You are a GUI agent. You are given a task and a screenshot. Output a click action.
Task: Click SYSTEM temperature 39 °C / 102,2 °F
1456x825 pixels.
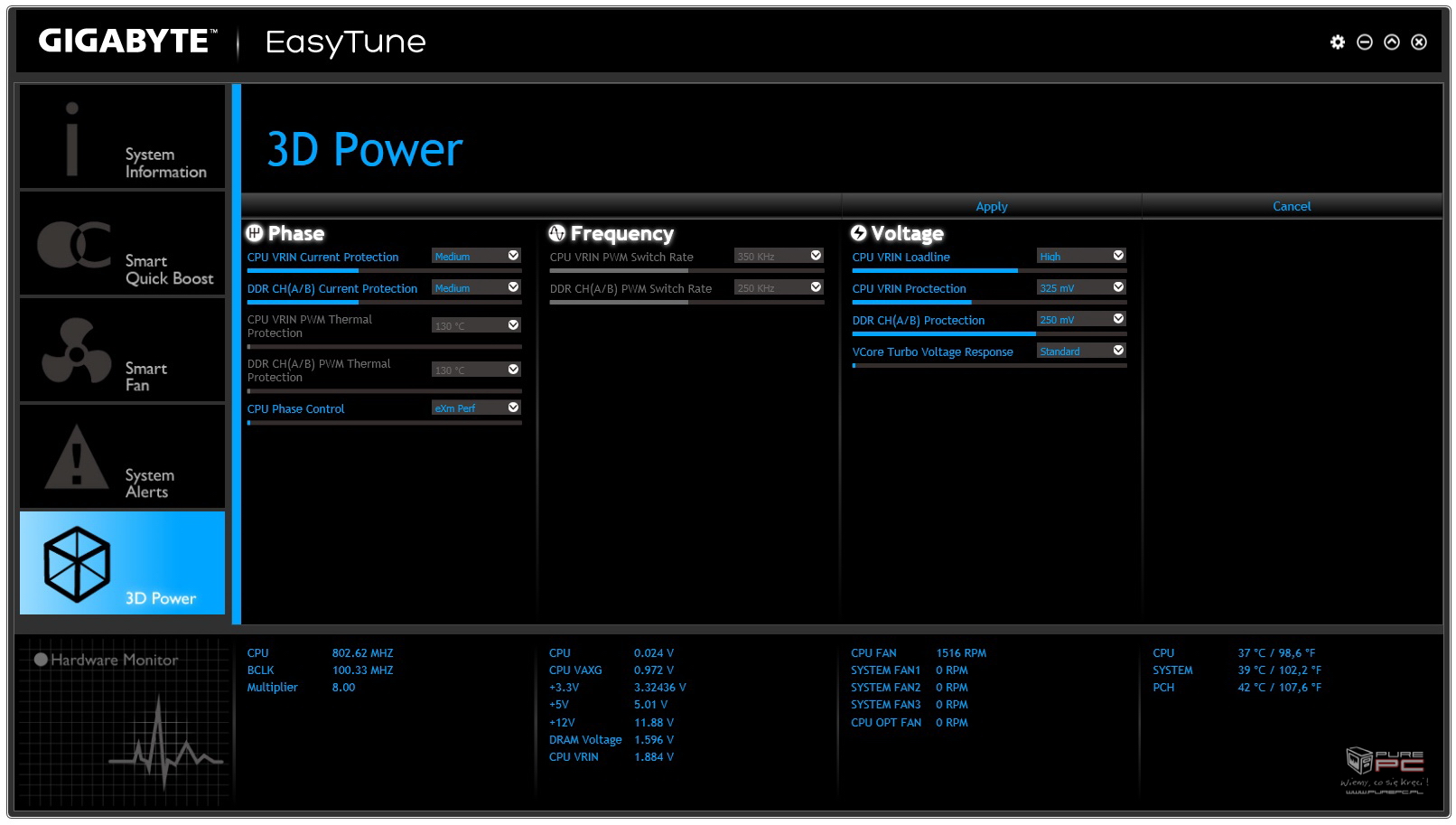[x=1279, y=670]
